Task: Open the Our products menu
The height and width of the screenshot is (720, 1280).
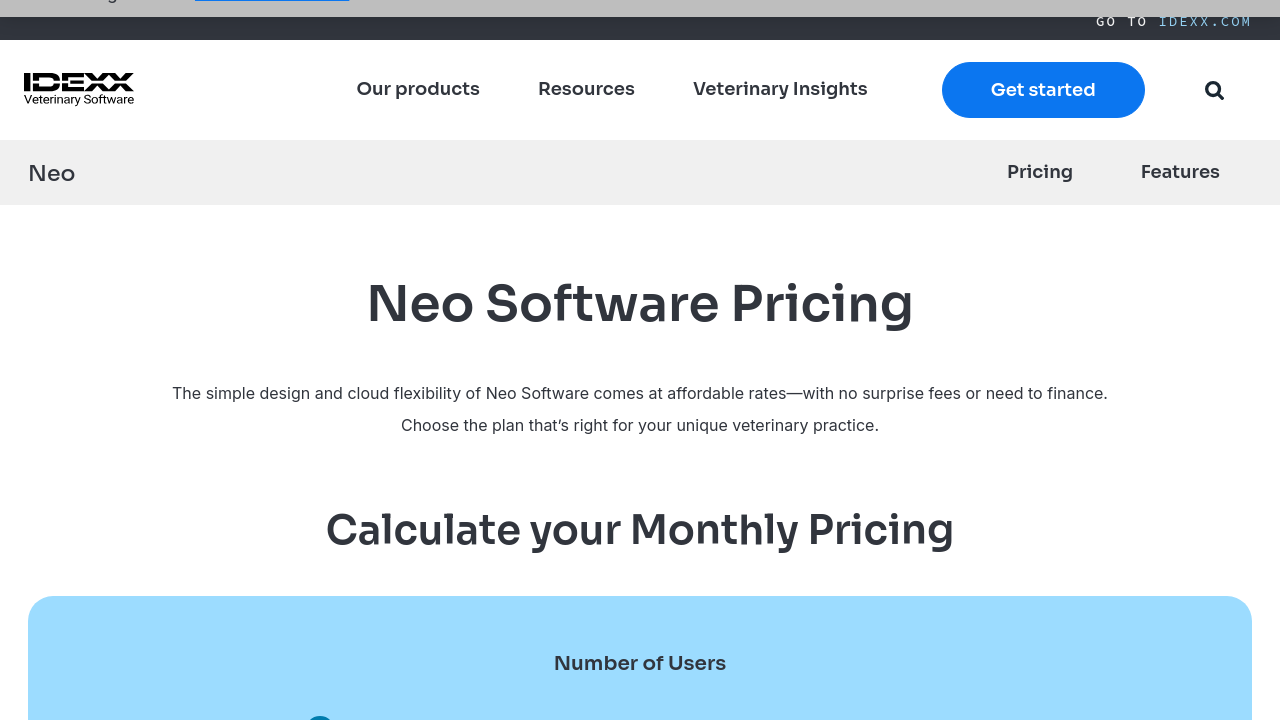Action: (x=418, y=89)
